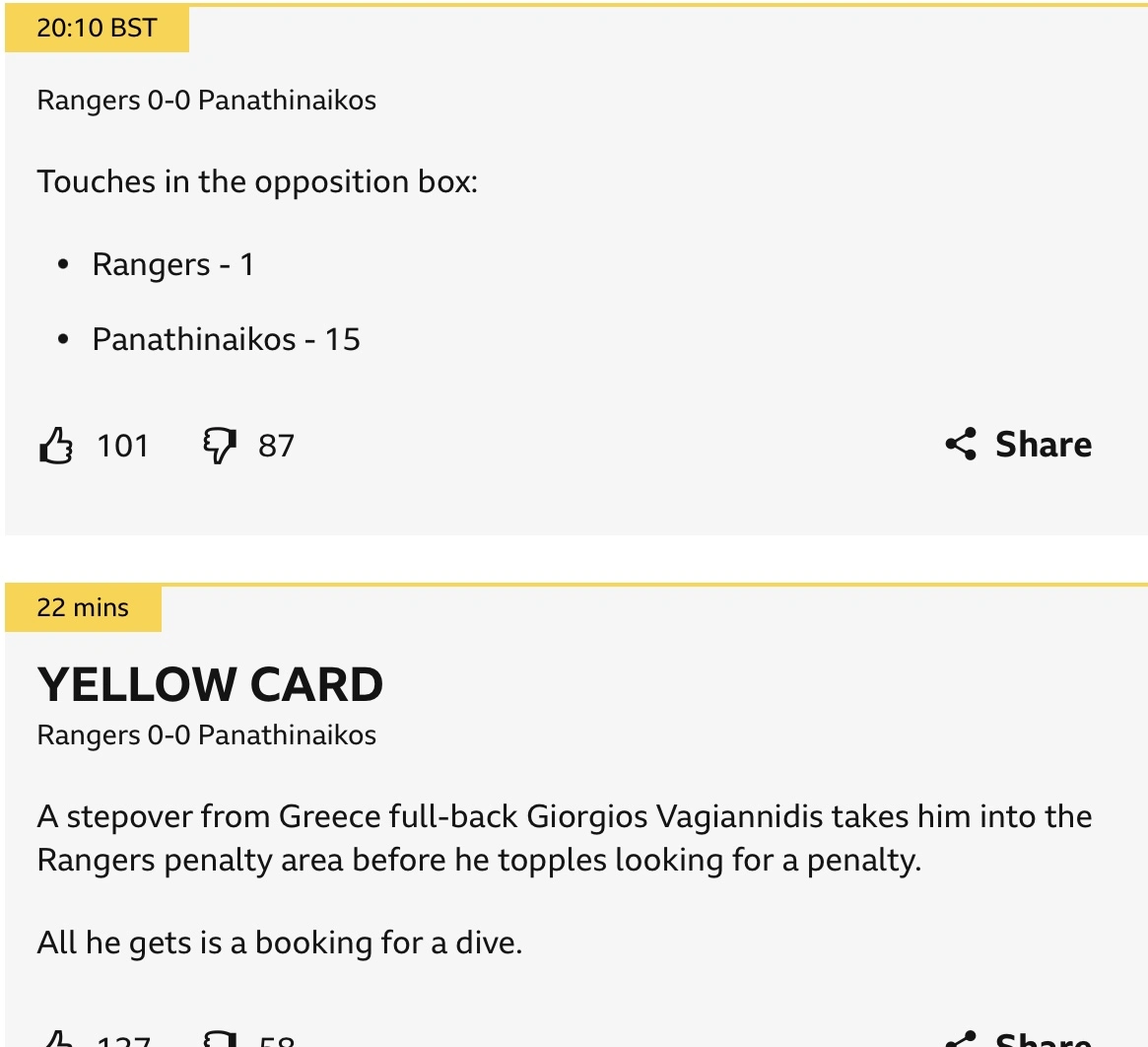
Task: Like the 20:10 BST touches post
Action: (x=56, y=446)
